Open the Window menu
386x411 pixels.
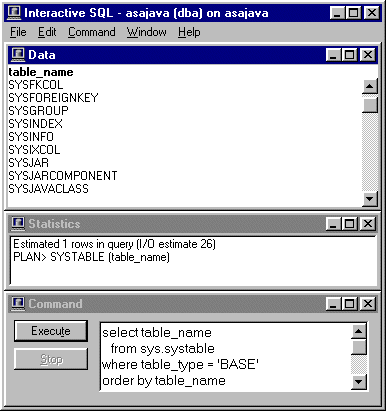coord(146,32)
